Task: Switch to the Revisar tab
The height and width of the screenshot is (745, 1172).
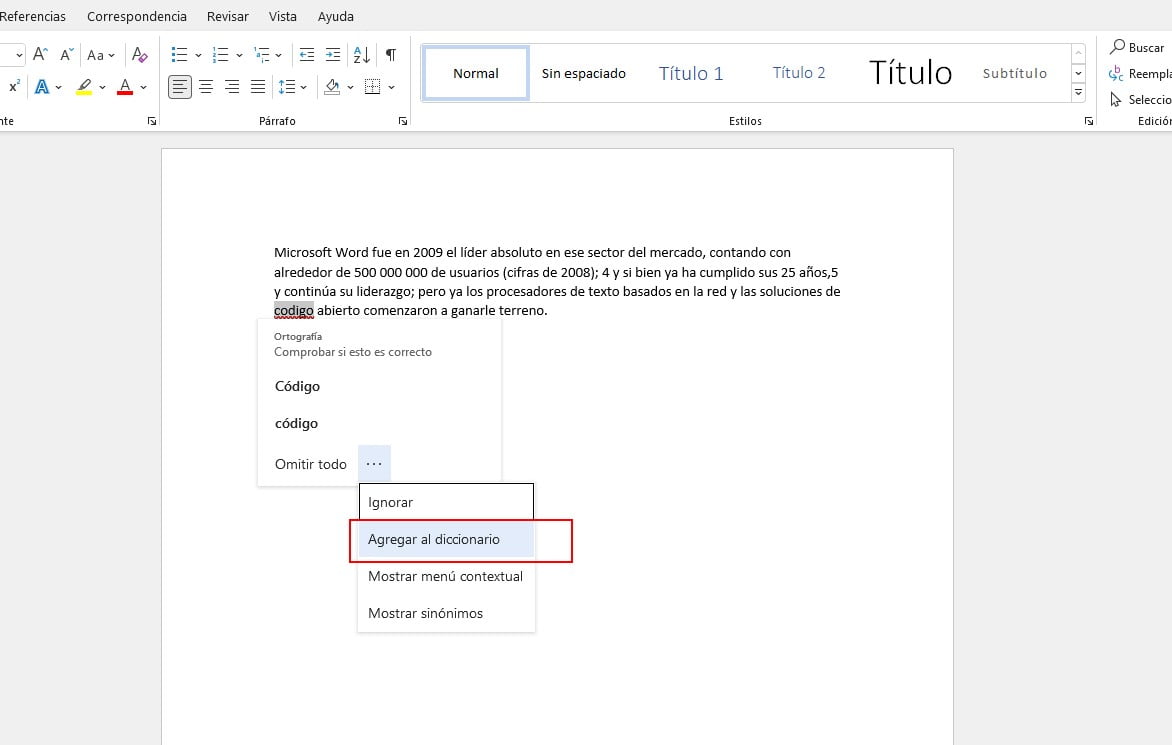Action: click(228, 16)
